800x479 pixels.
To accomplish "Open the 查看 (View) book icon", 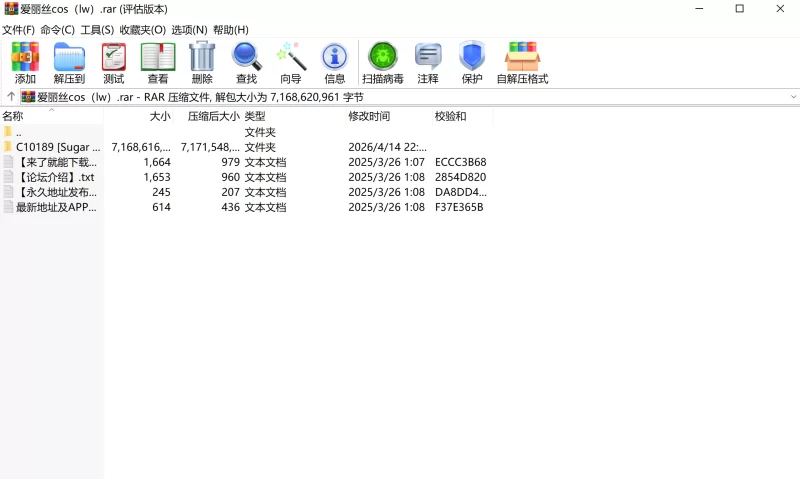I will click(x=158, y=56).
